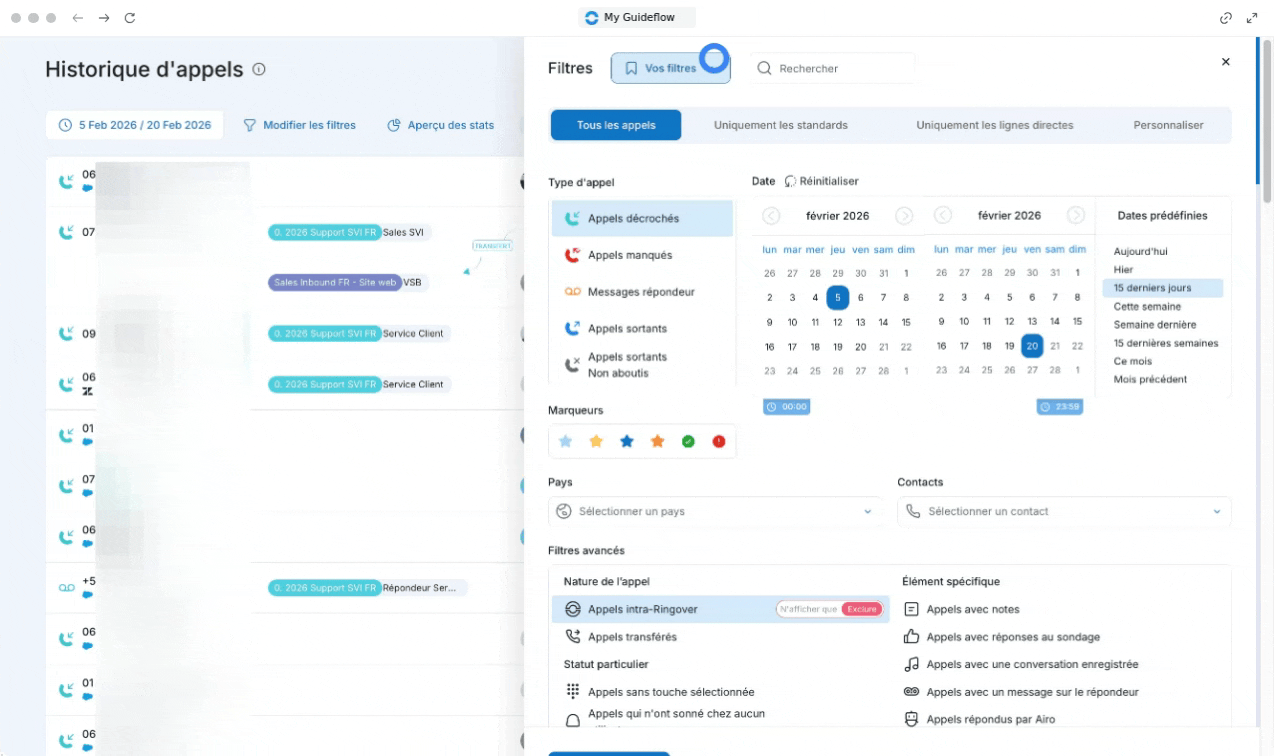1274x756 pixels.
Task: Select the green check marker icon
Action: pyautogui.click(x=688, y=441)
